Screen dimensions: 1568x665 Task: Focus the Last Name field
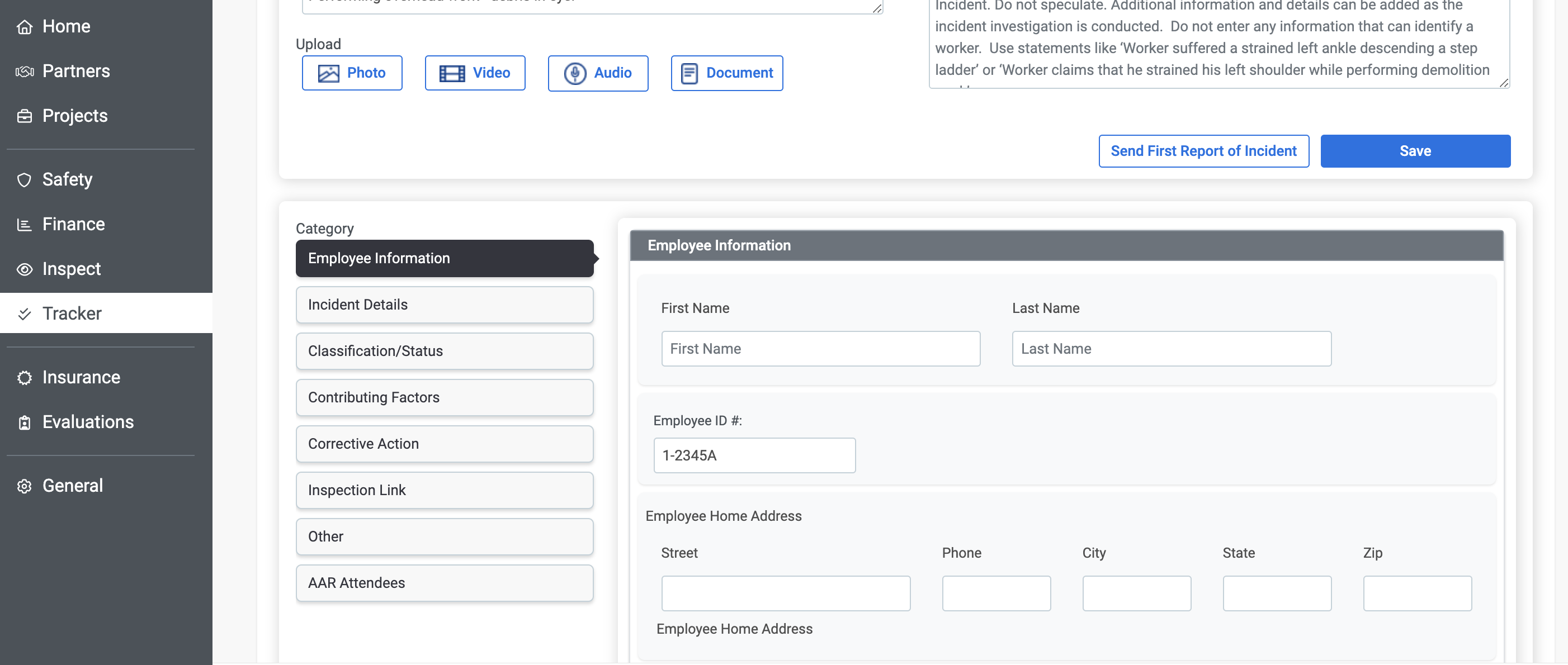(1171, 349)
